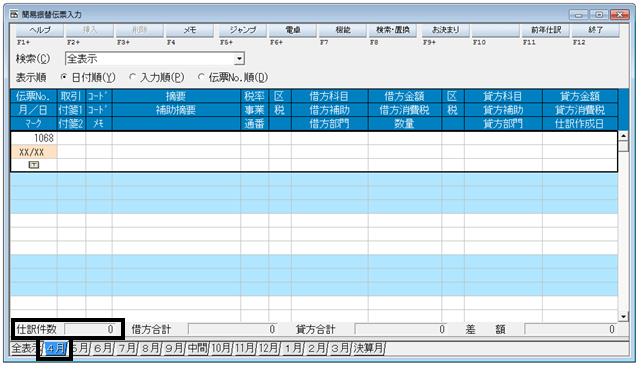Screen dimensions: 642x370
Task: Switch to the 11月 tab
Action: 245,349
